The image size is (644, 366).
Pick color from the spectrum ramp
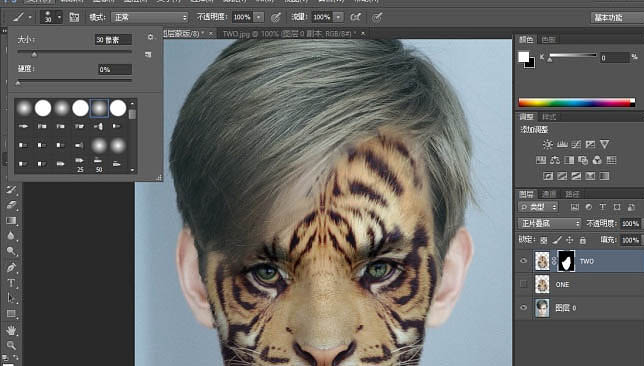tap(577, 103)
